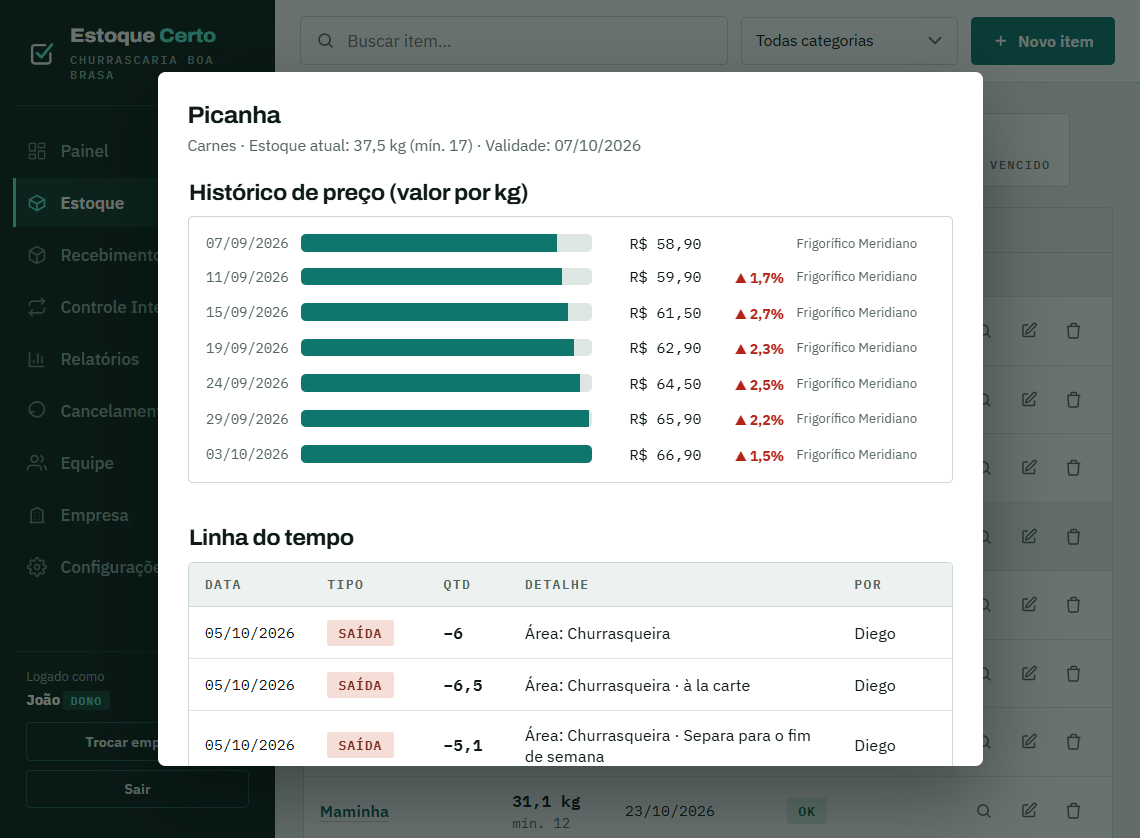Click the Maminha quantity 31,1 kg
This screenshot has height=838, width=1140.
tap(546, 802)
